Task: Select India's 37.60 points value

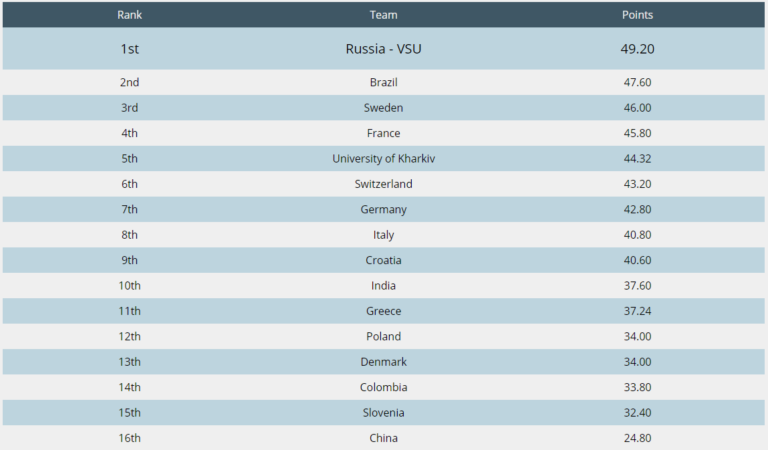Action: [x=637, y=286]
